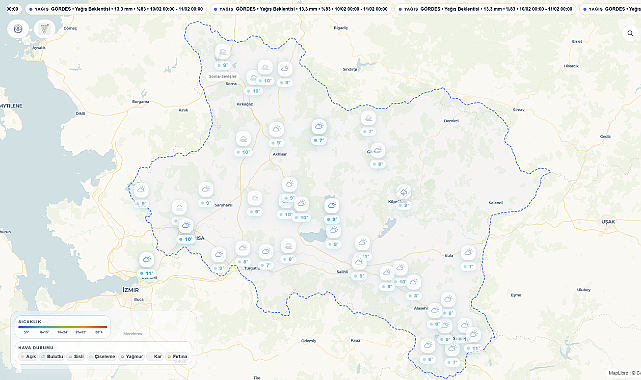The width and height of the screenshot is (641, 380).
Task: Click the Akhisar town label
Action: pos(280,154)
